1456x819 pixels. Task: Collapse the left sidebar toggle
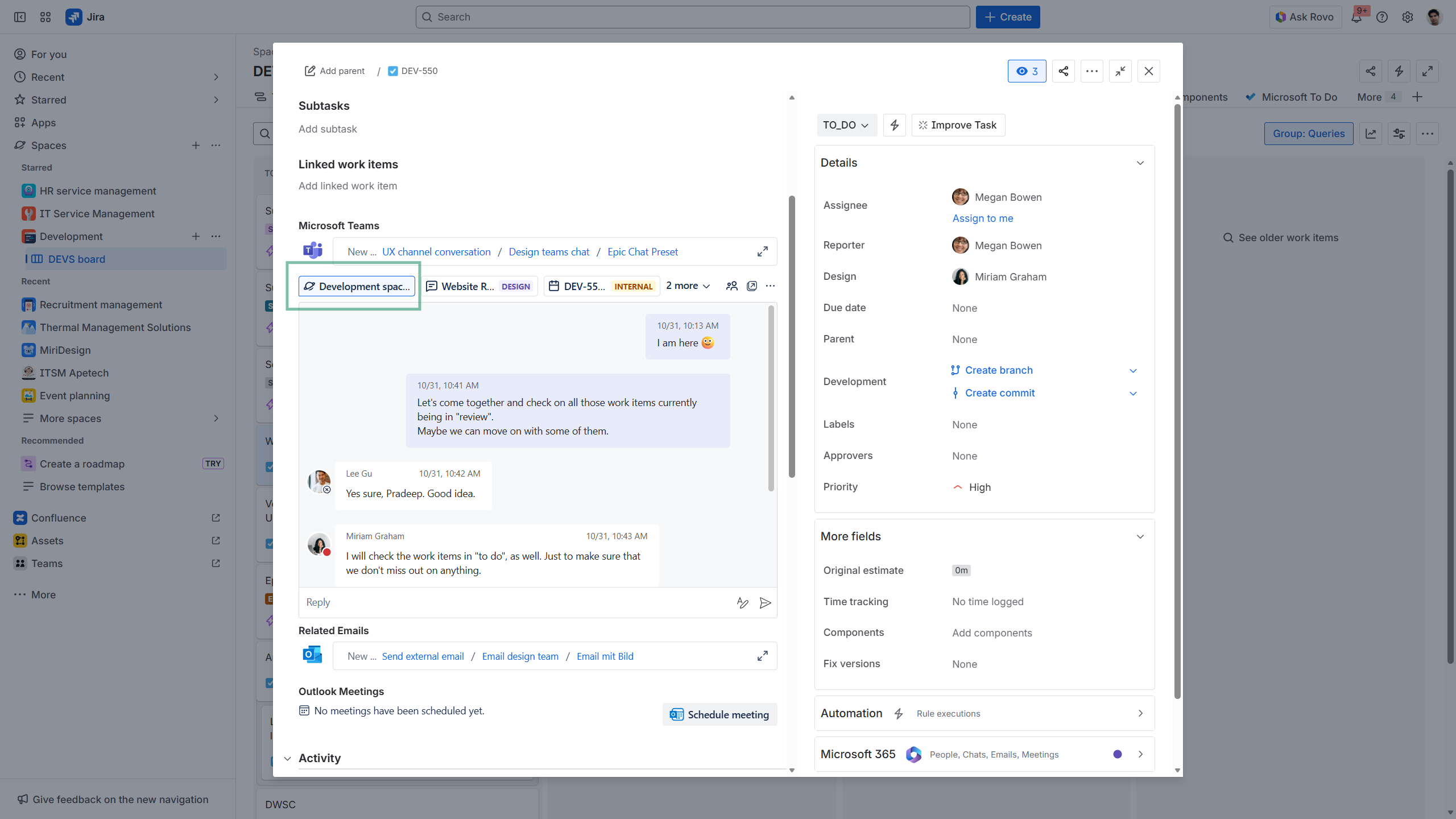[x=20, y=17]
